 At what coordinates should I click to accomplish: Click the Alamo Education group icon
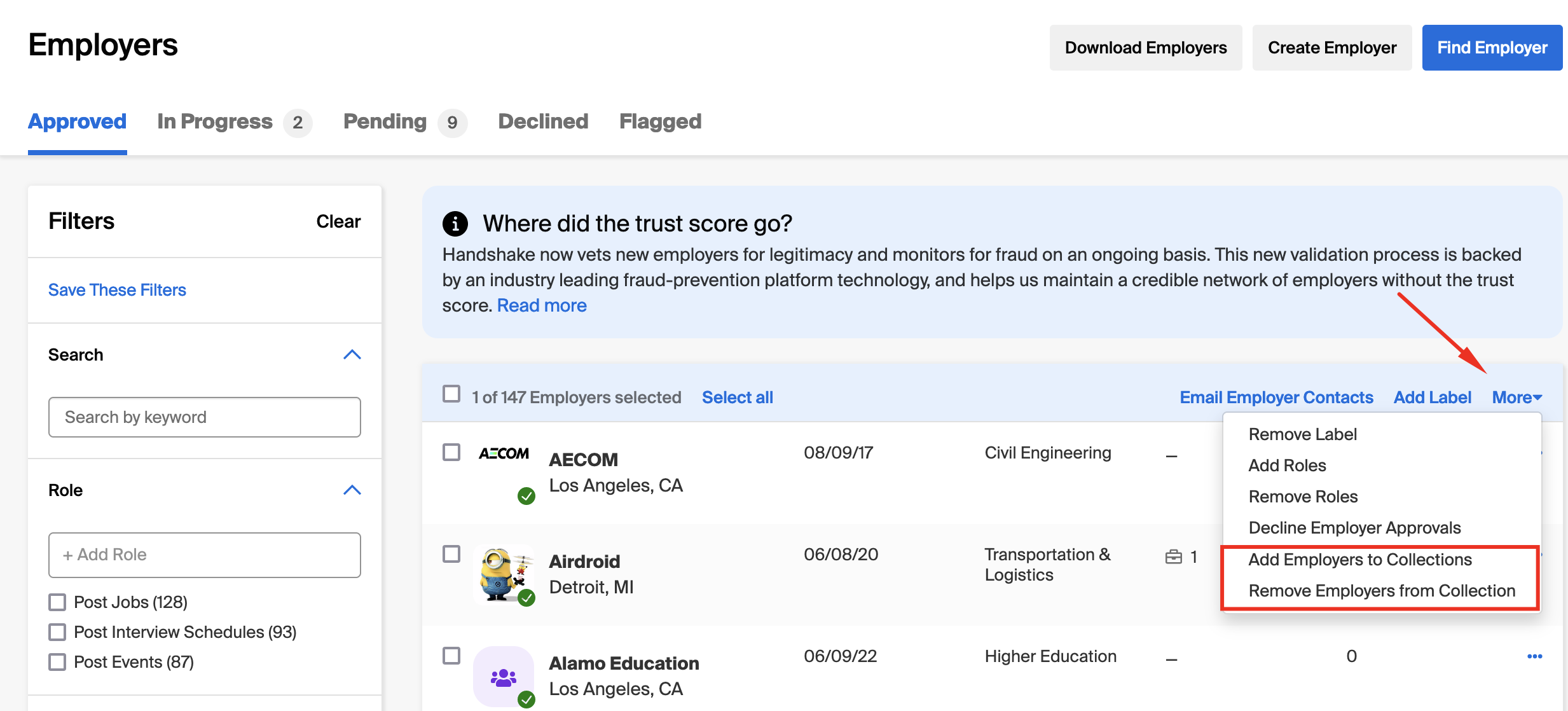[x=504, y=677]
